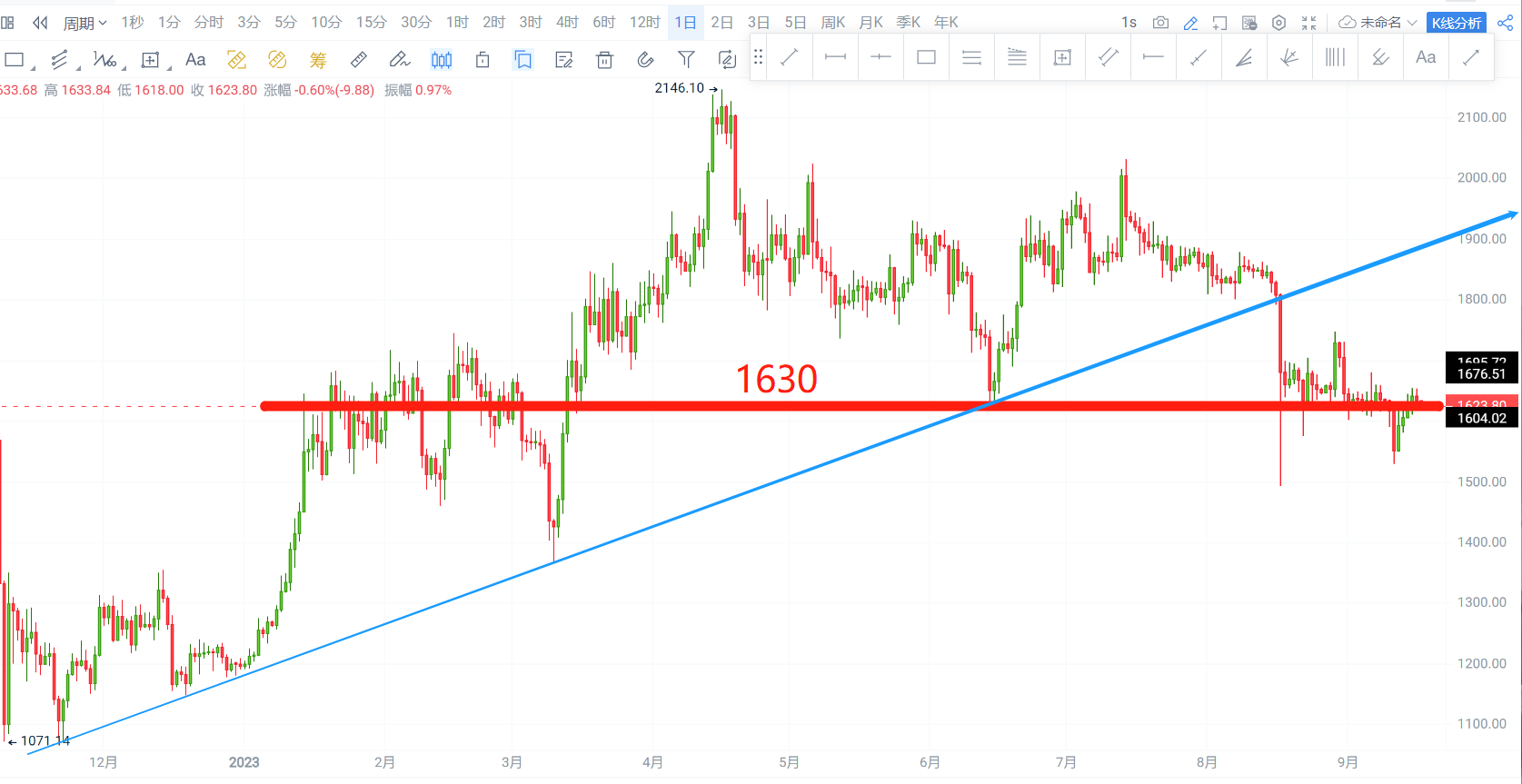Image resolution: width=1522 pixels, height=784 pixels.
Task: Open the 周期 period dropdown
Action: pyautogui.click(x=85, y=23)
